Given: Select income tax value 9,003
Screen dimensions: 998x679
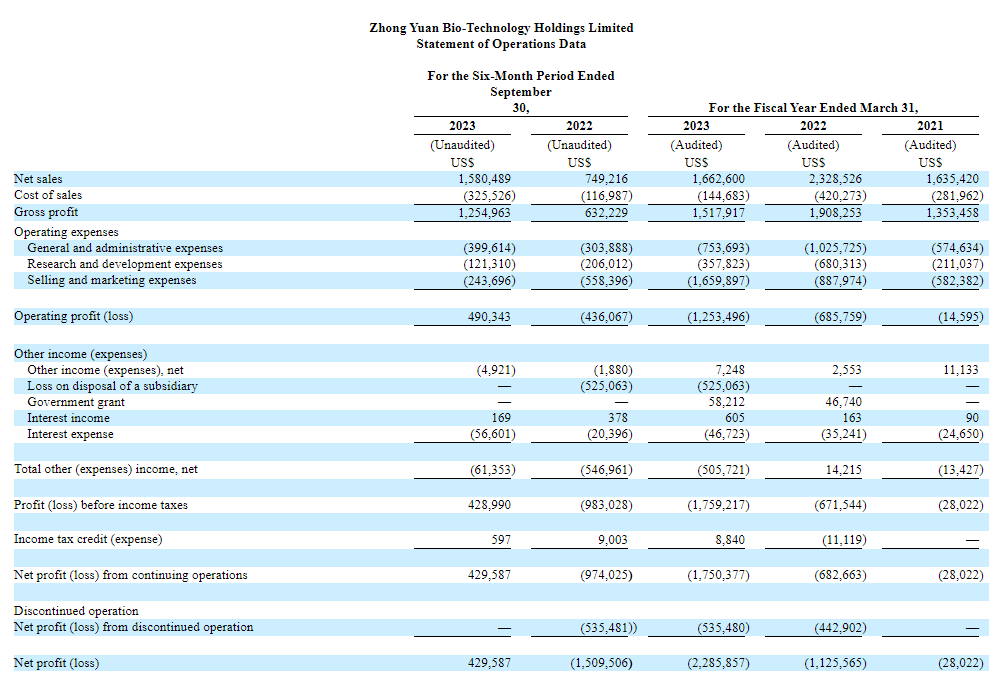Looking at the screenshot, I should (612, 540).
